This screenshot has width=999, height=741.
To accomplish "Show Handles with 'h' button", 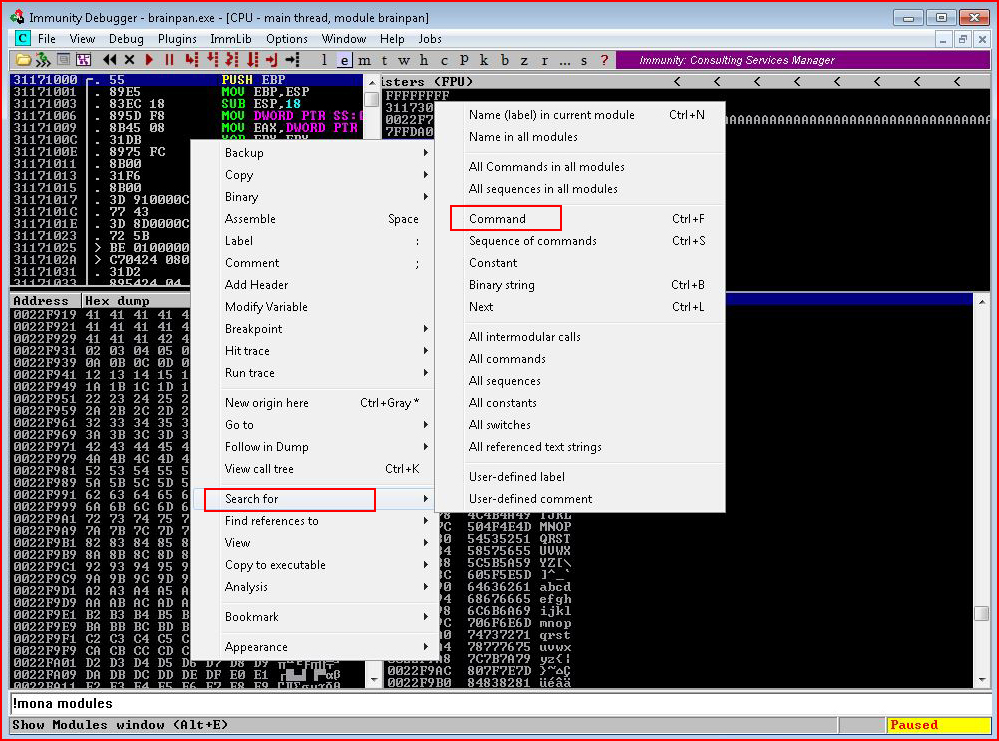I will click(x=424, y=60).
